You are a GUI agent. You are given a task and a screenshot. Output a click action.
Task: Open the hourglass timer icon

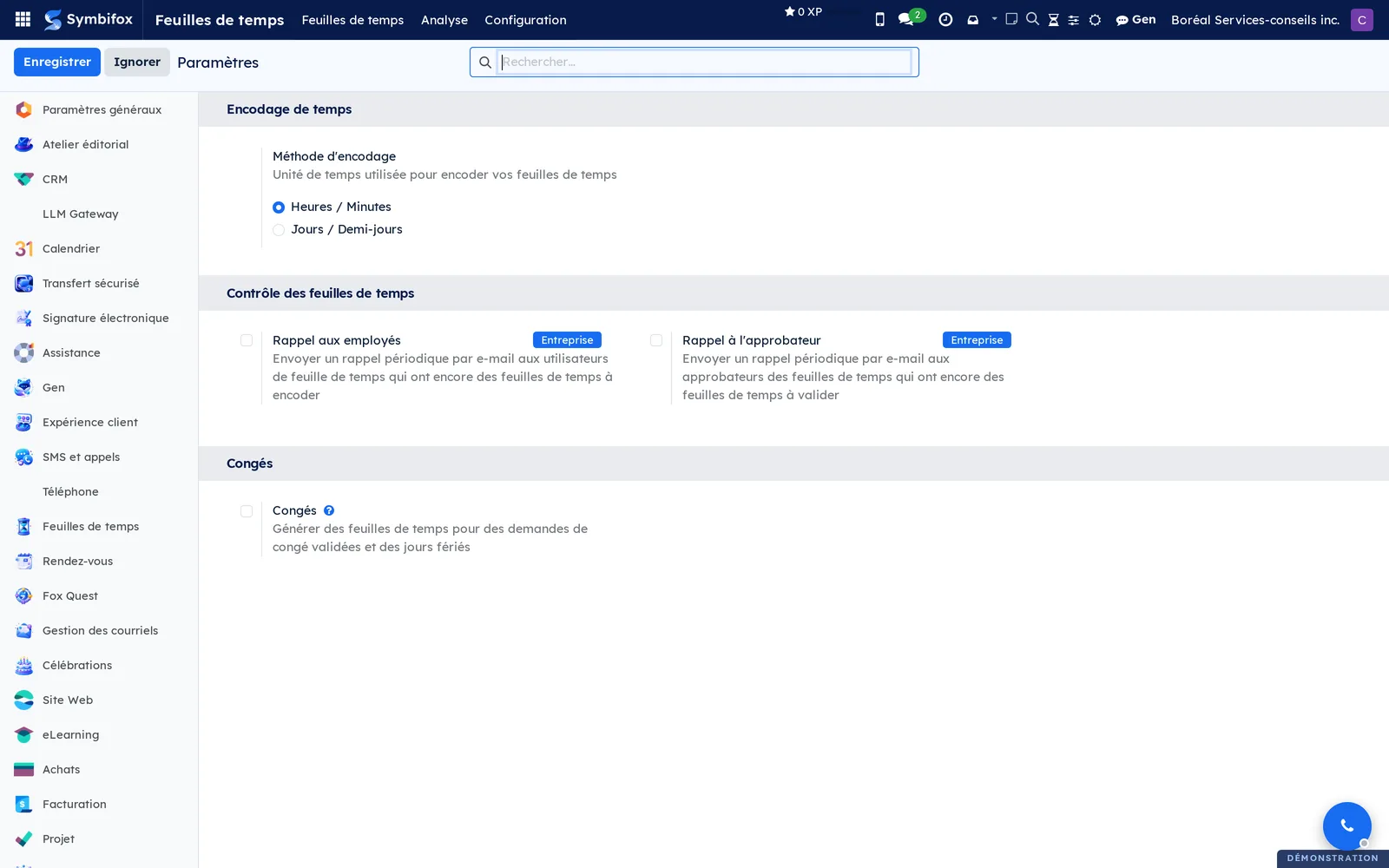point(1053,19)
